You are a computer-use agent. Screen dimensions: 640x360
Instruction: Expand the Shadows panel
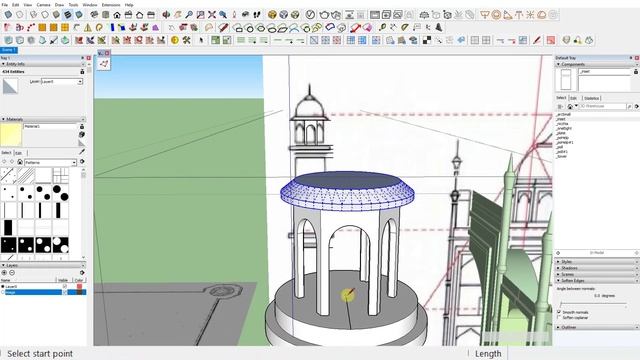point(559,268)
